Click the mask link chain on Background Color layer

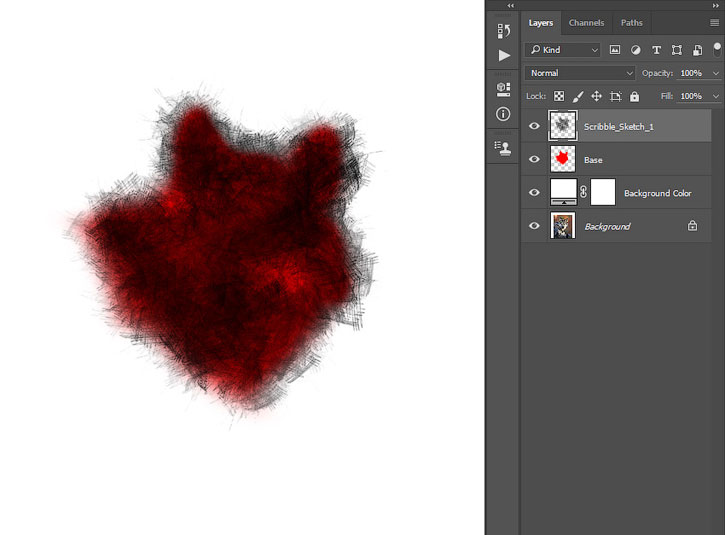pos(584,192)
